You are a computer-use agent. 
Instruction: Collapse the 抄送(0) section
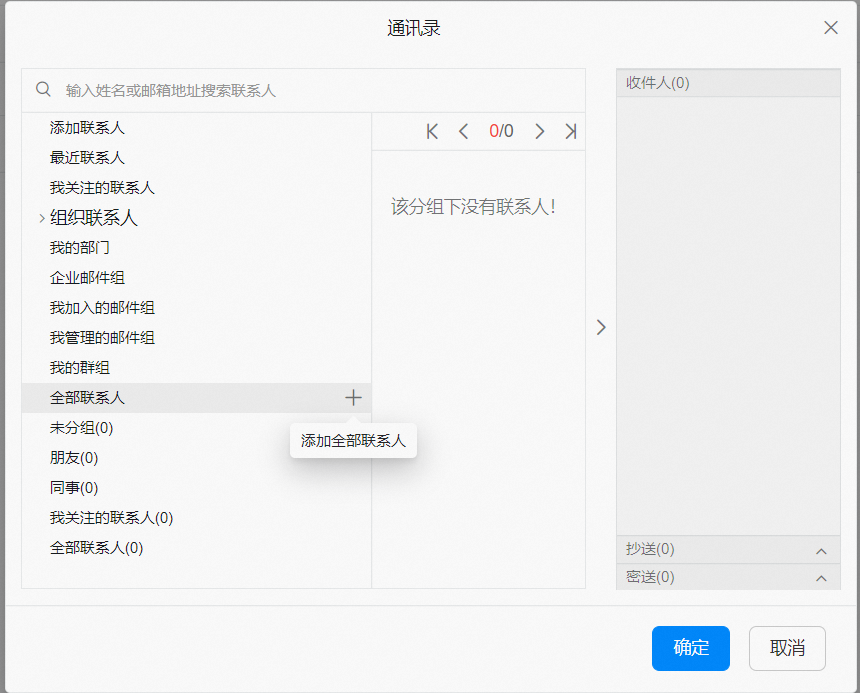[x=821, y=549]
